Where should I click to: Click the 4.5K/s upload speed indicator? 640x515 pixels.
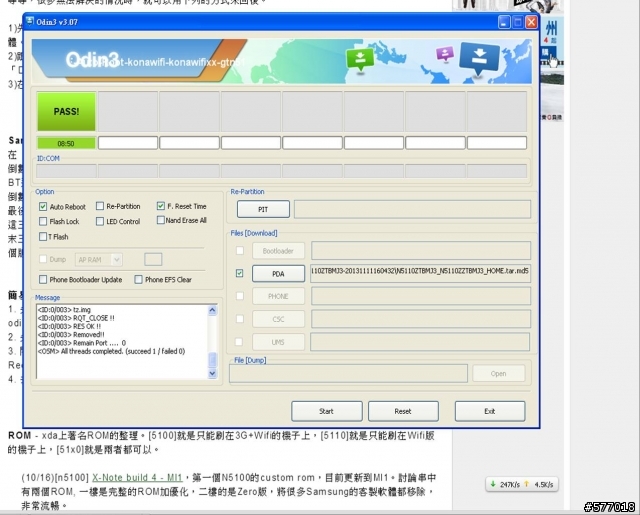click(x=539, y=484)
